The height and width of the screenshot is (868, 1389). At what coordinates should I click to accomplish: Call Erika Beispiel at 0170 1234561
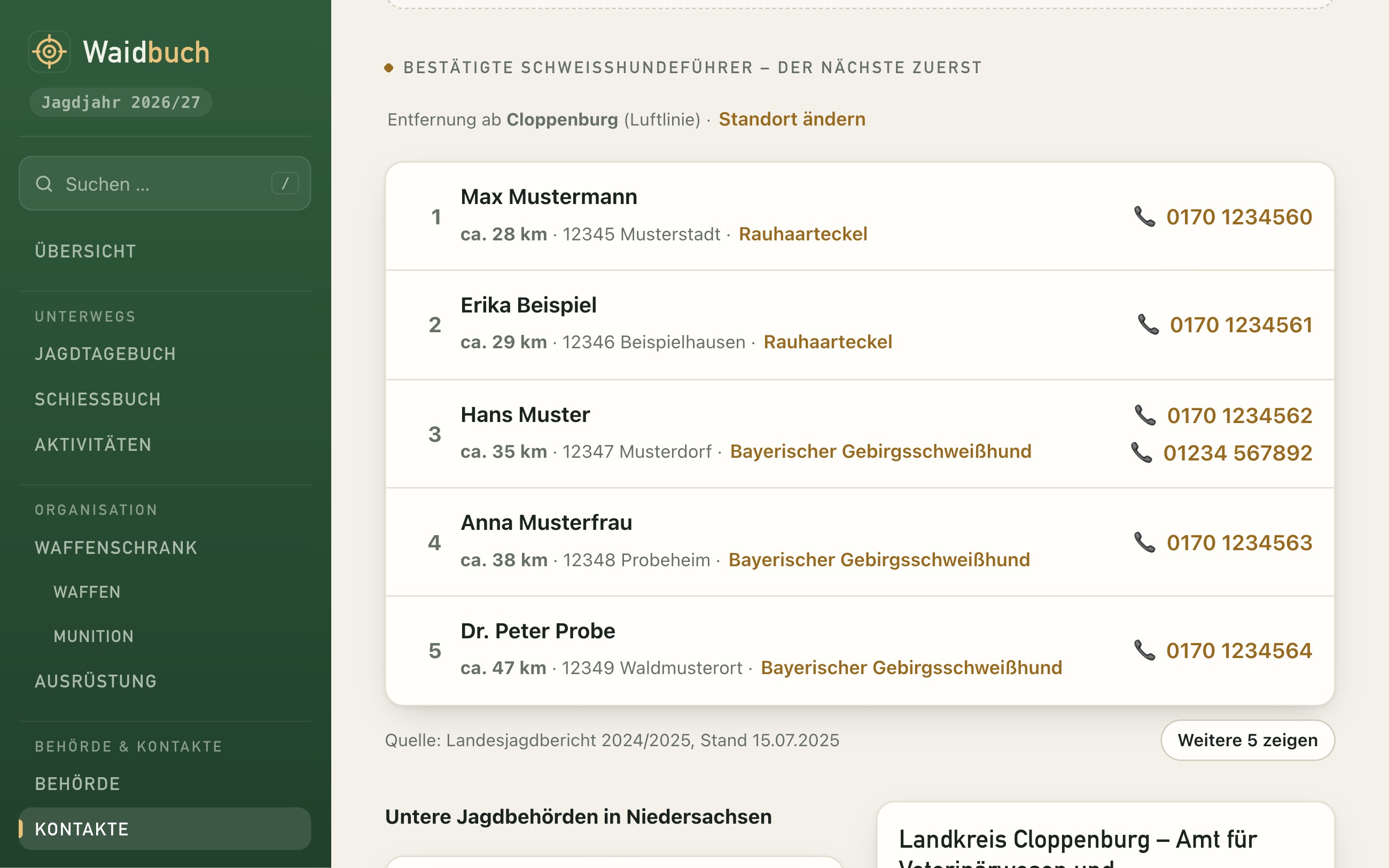1241,325
